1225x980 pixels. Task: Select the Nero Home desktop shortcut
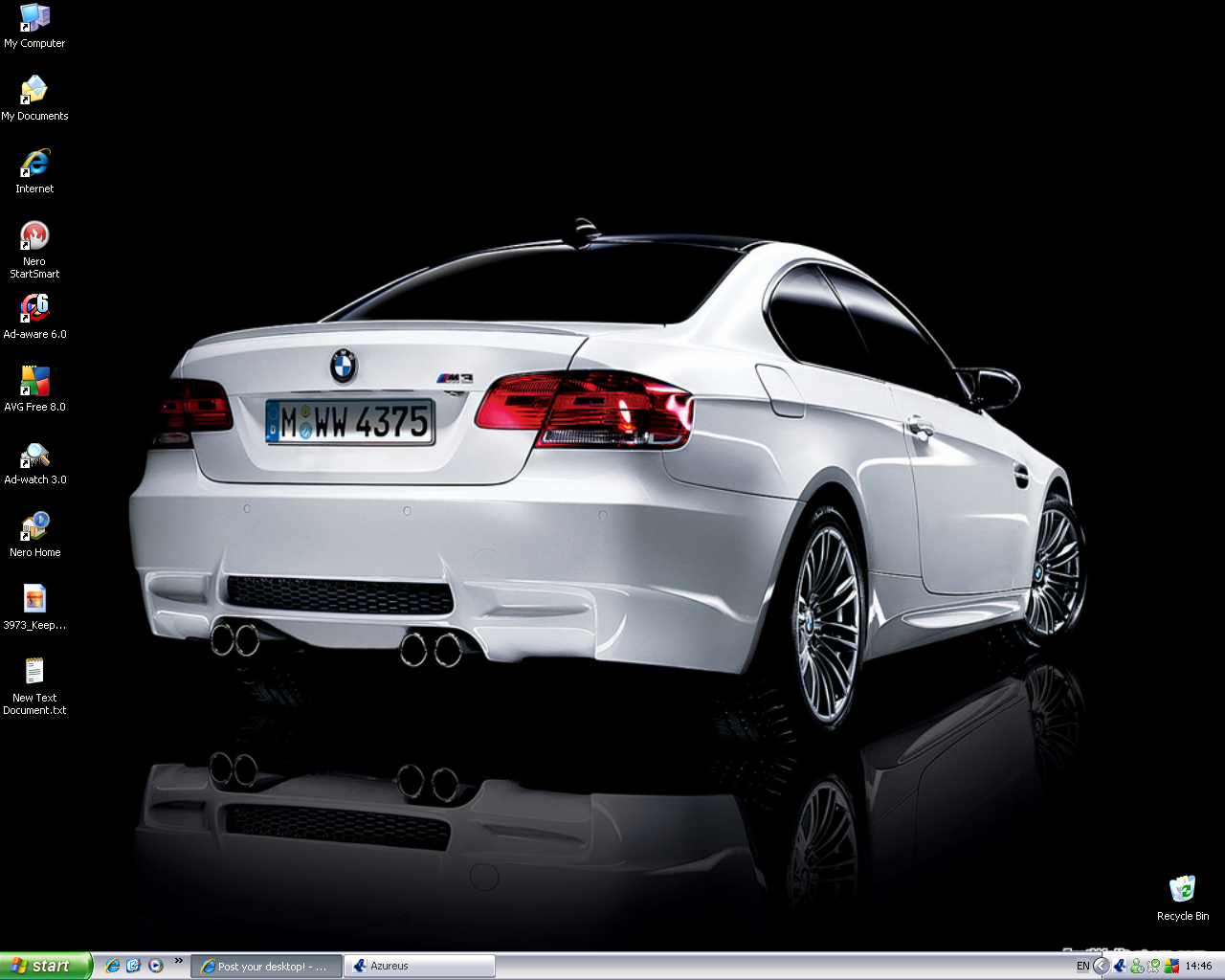coord(34,536)
